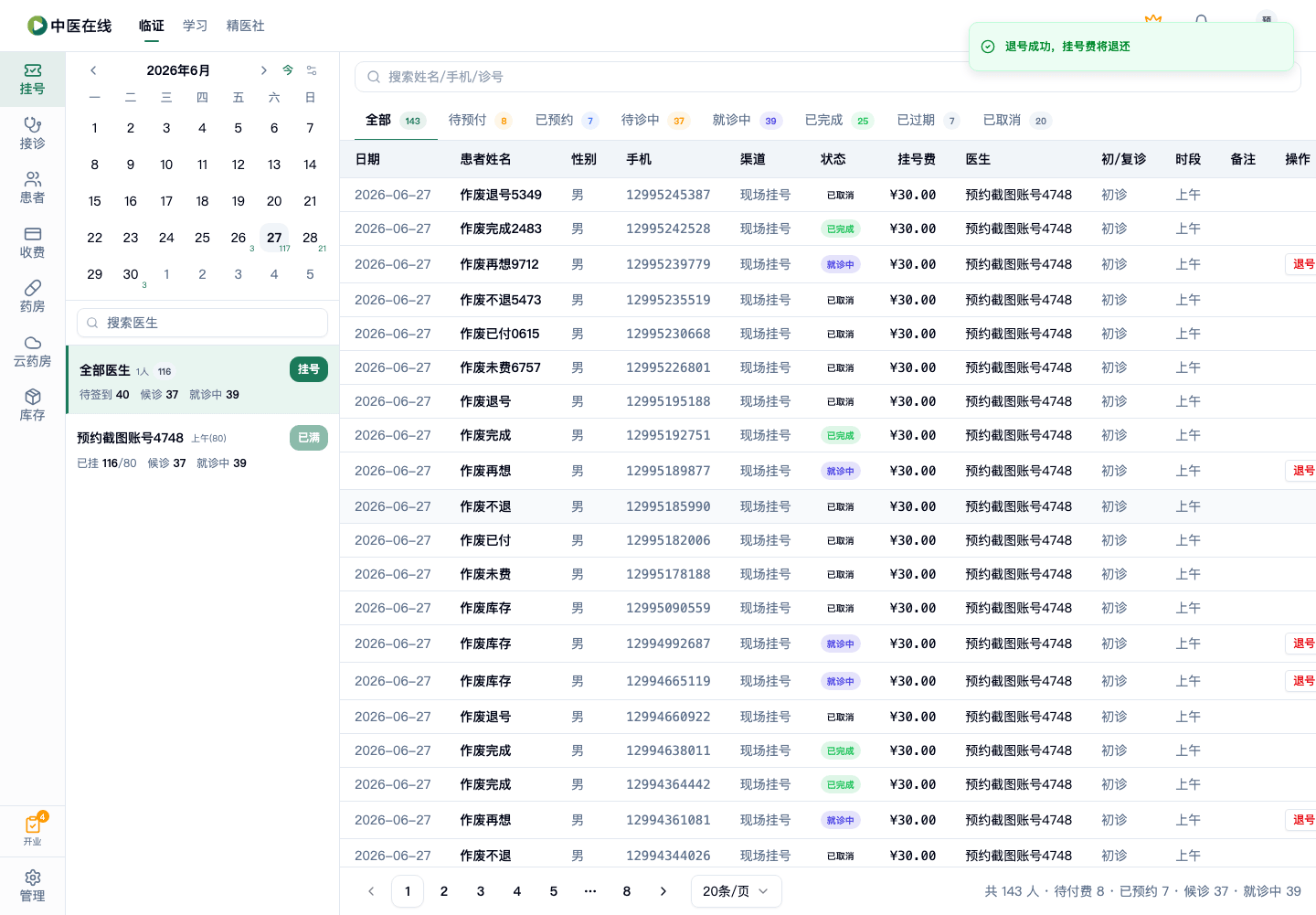Click the patient search input field
1316x915 pixels.
pos(827,77)
